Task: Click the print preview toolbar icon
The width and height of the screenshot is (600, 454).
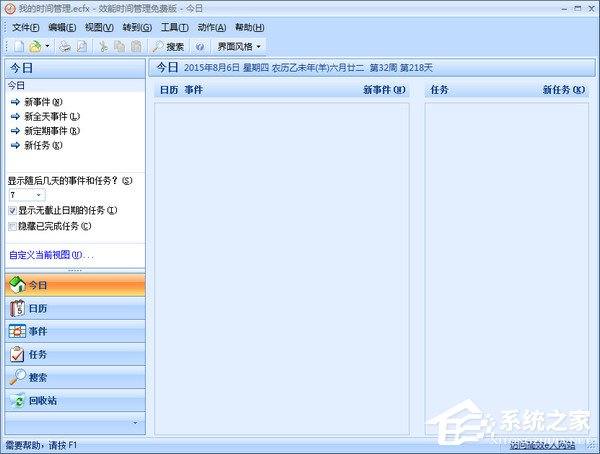Action: tap(82, 47)
